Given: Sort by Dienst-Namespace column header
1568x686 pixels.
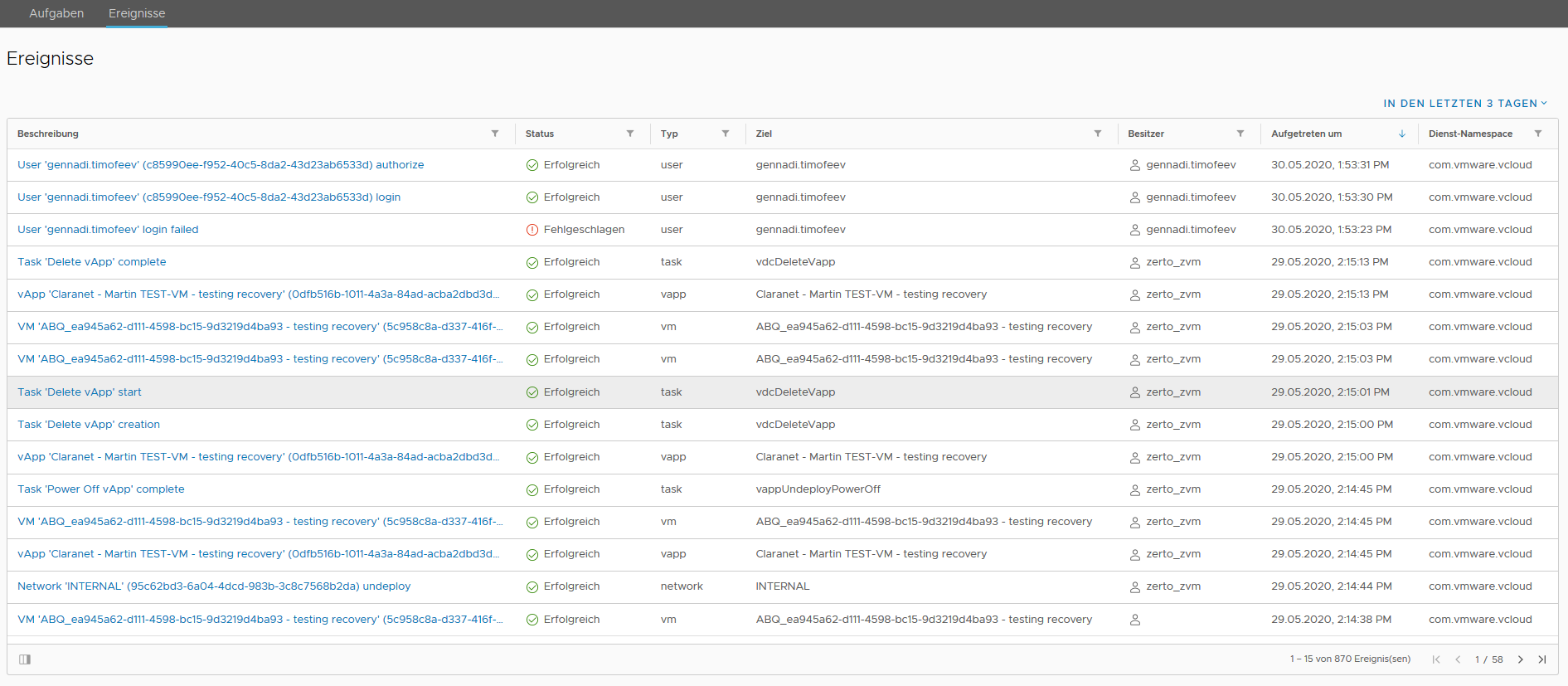Looking at the screenshot, I should pyautogui.click(x=1470, y=134).
